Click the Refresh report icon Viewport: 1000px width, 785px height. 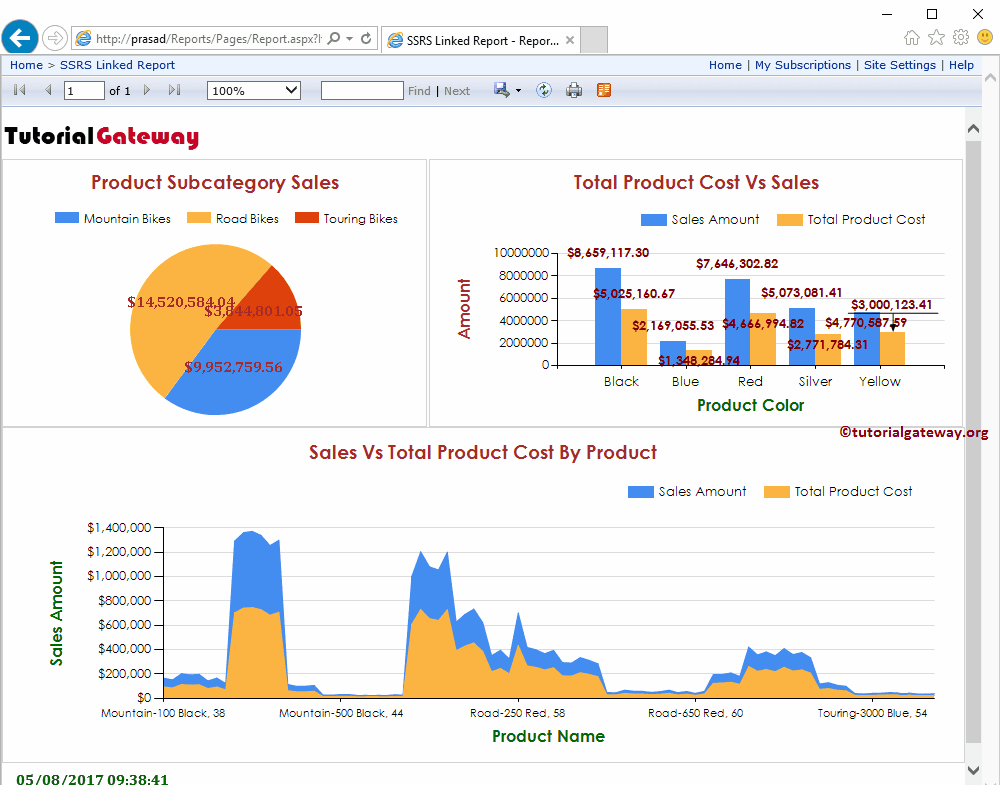pos(543,90)
